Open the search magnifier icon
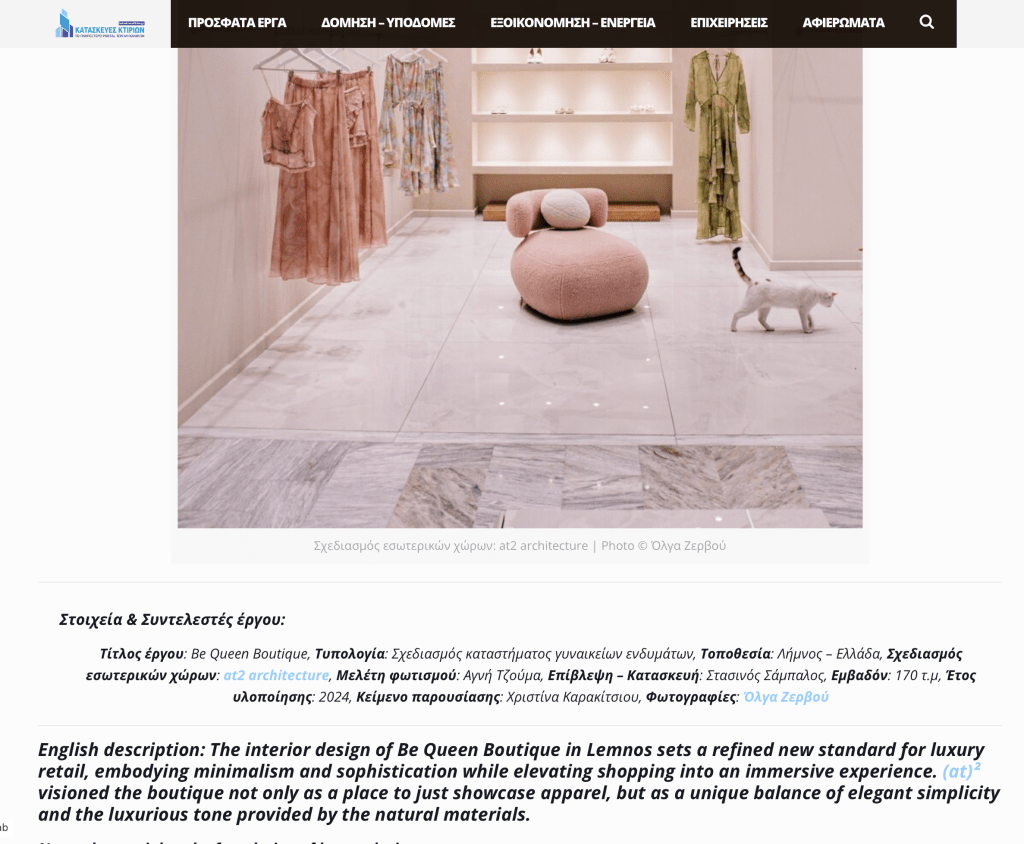1024x844 pixels. 926,22
